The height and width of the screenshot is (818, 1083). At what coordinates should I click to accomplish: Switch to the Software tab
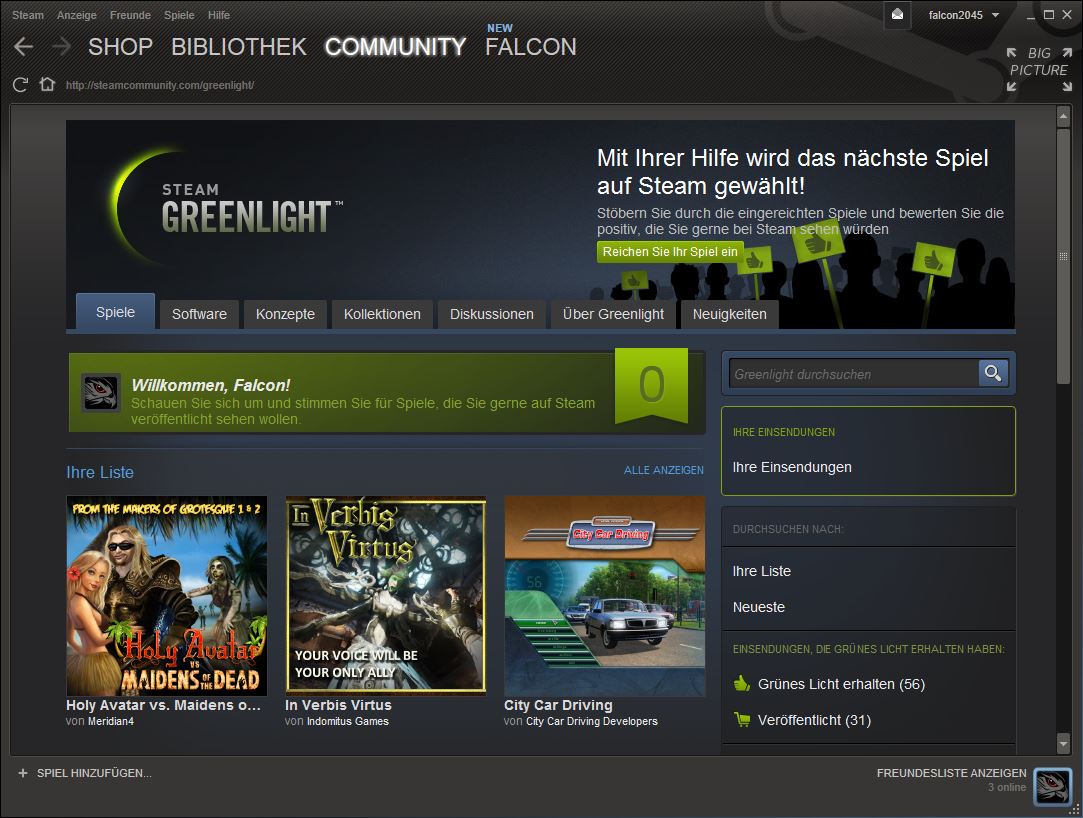[199, 314]
